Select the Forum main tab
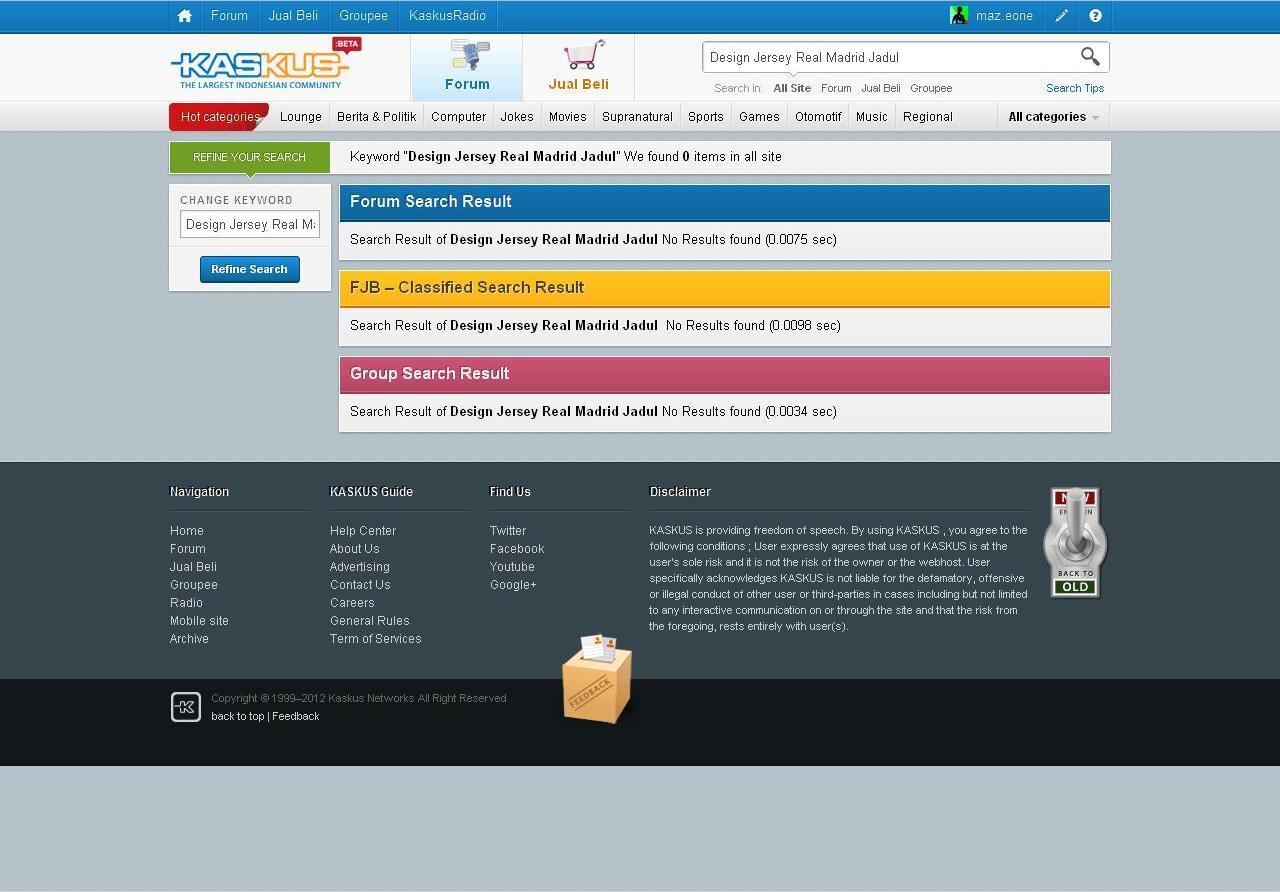1280x892 pixels. pyautogui.click(x=467, y=67)
